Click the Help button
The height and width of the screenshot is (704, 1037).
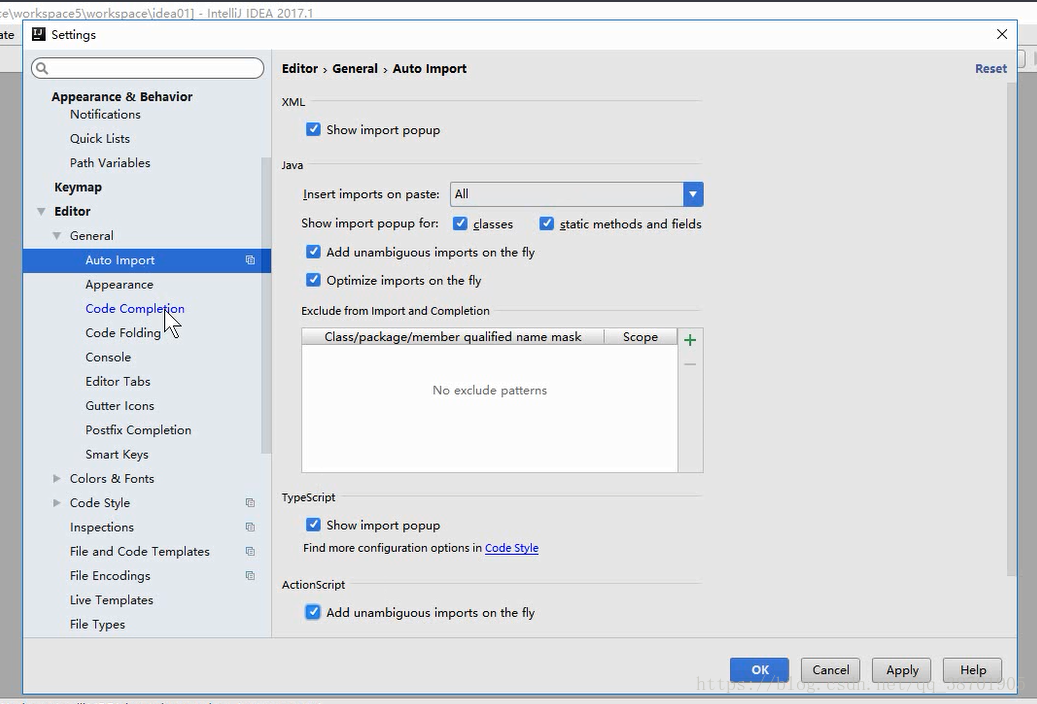point(973,670)
